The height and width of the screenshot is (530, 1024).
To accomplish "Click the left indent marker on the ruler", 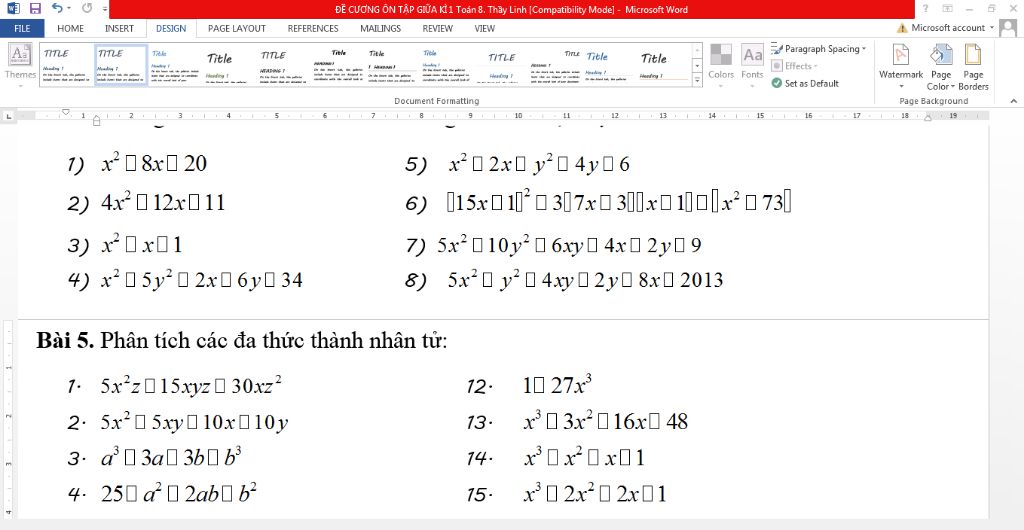I will click(96, 120).
